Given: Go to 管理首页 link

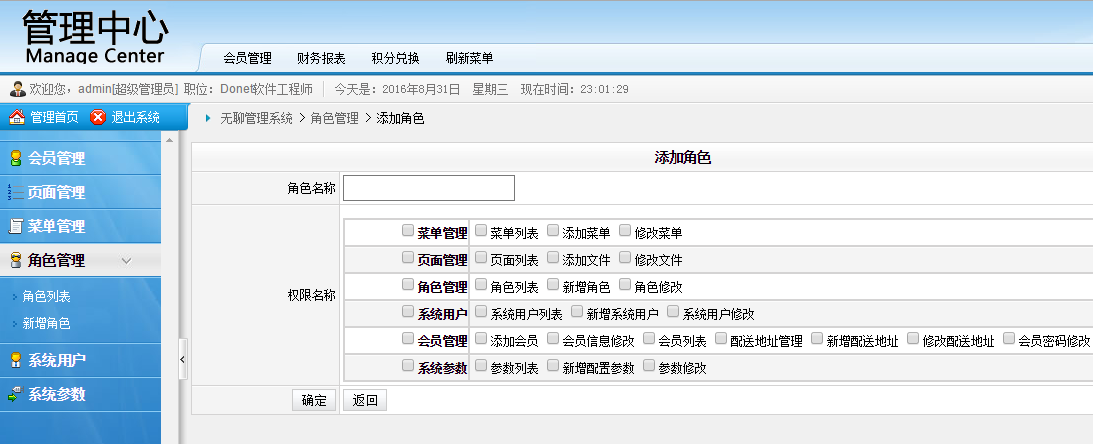Looking at the screenshot, I should coord(54,117).
